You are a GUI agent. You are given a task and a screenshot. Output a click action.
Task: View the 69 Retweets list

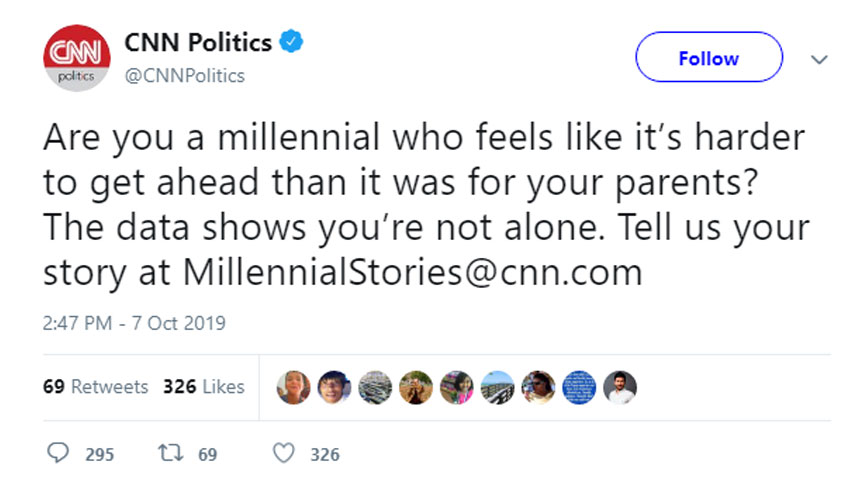[x=95, y=387]
